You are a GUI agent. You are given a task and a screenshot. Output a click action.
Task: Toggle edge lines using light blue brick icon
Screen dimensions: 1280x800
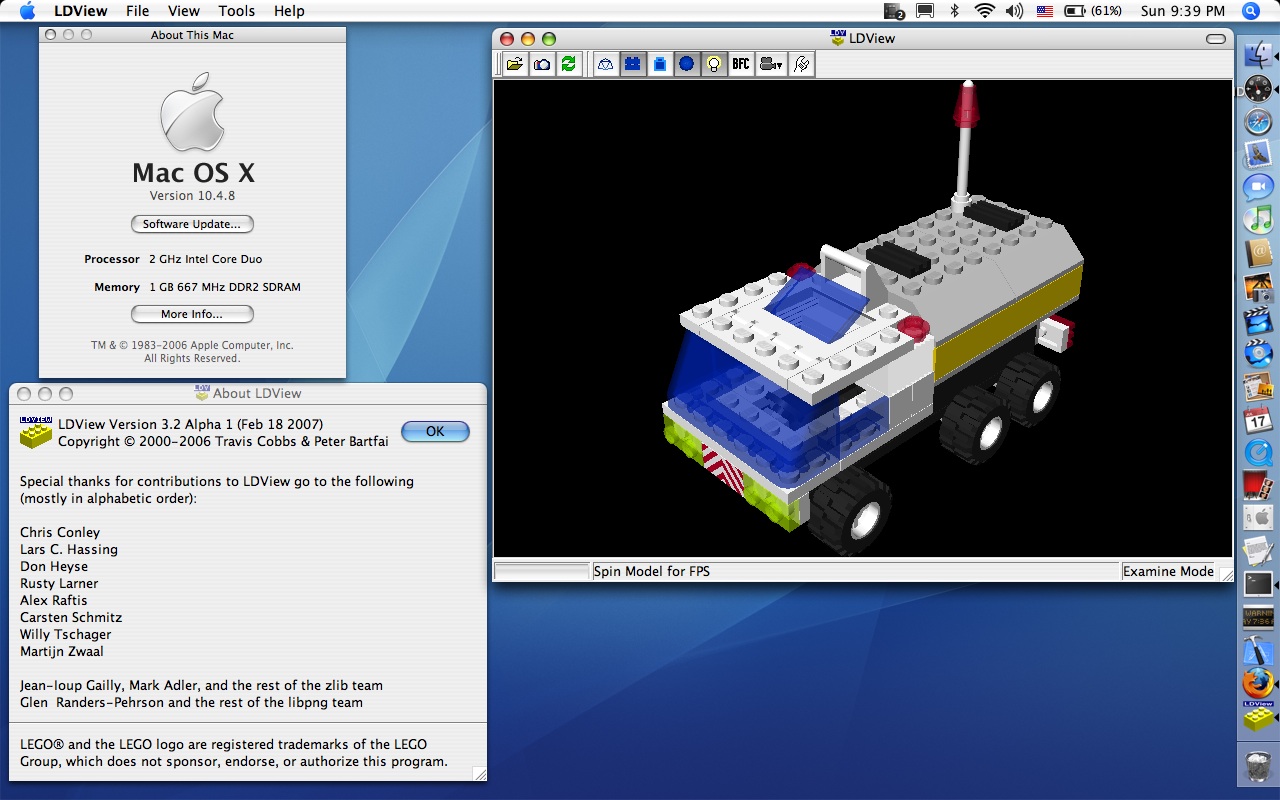pos(659,64)
